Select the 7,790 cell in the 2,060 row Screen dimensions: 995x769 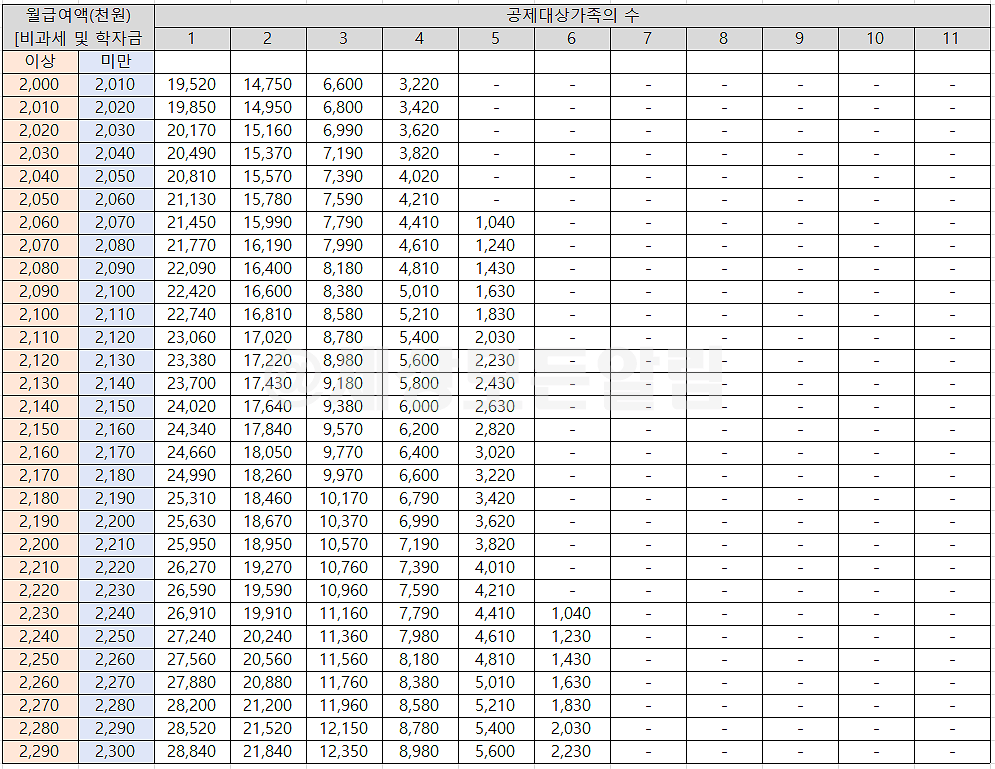[x=344, y=223]
